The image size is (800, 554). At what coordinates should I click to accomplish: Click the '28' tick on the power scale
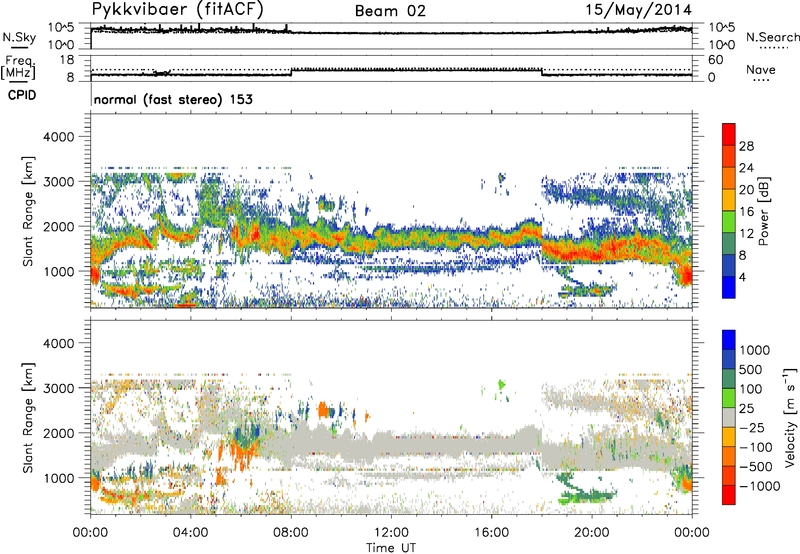[x=746, y=146]
